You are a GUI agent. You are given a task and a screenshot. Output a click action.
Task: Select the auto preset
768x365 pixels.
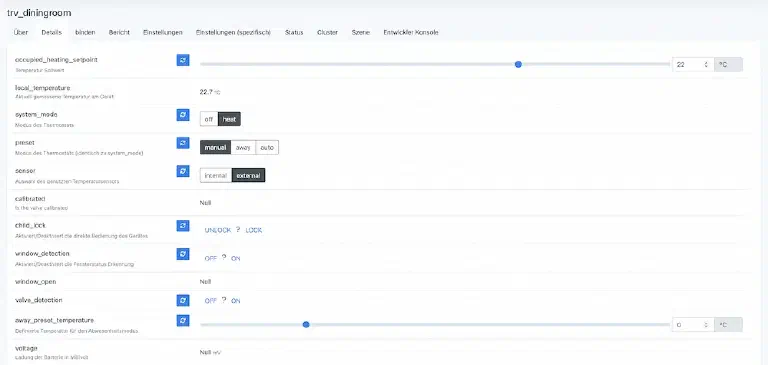pyautogui.click(x=267, y=147)
